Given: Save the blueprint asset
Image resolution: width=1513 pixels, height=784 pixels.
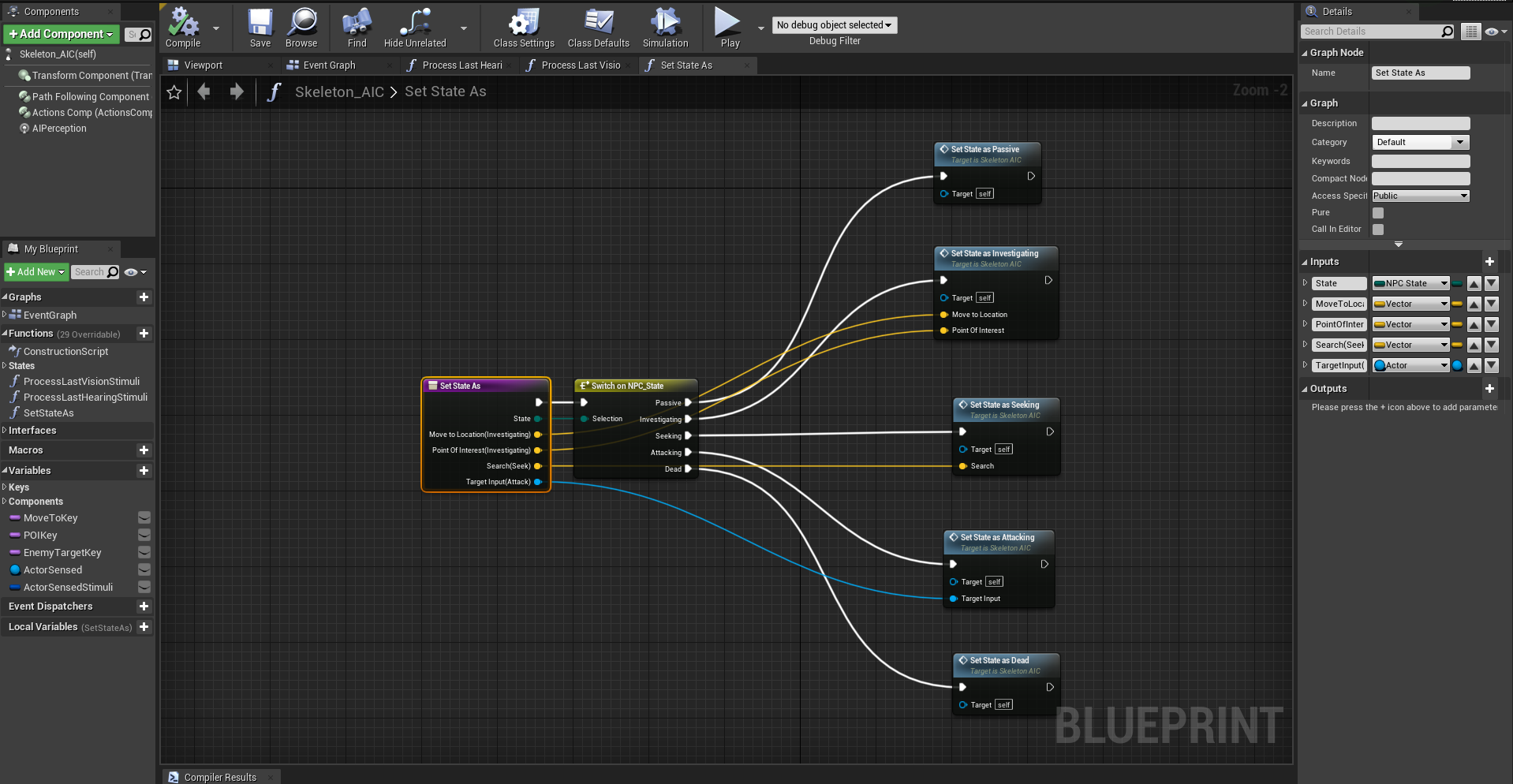Looking at the screenshot, I should pos(260,28).
